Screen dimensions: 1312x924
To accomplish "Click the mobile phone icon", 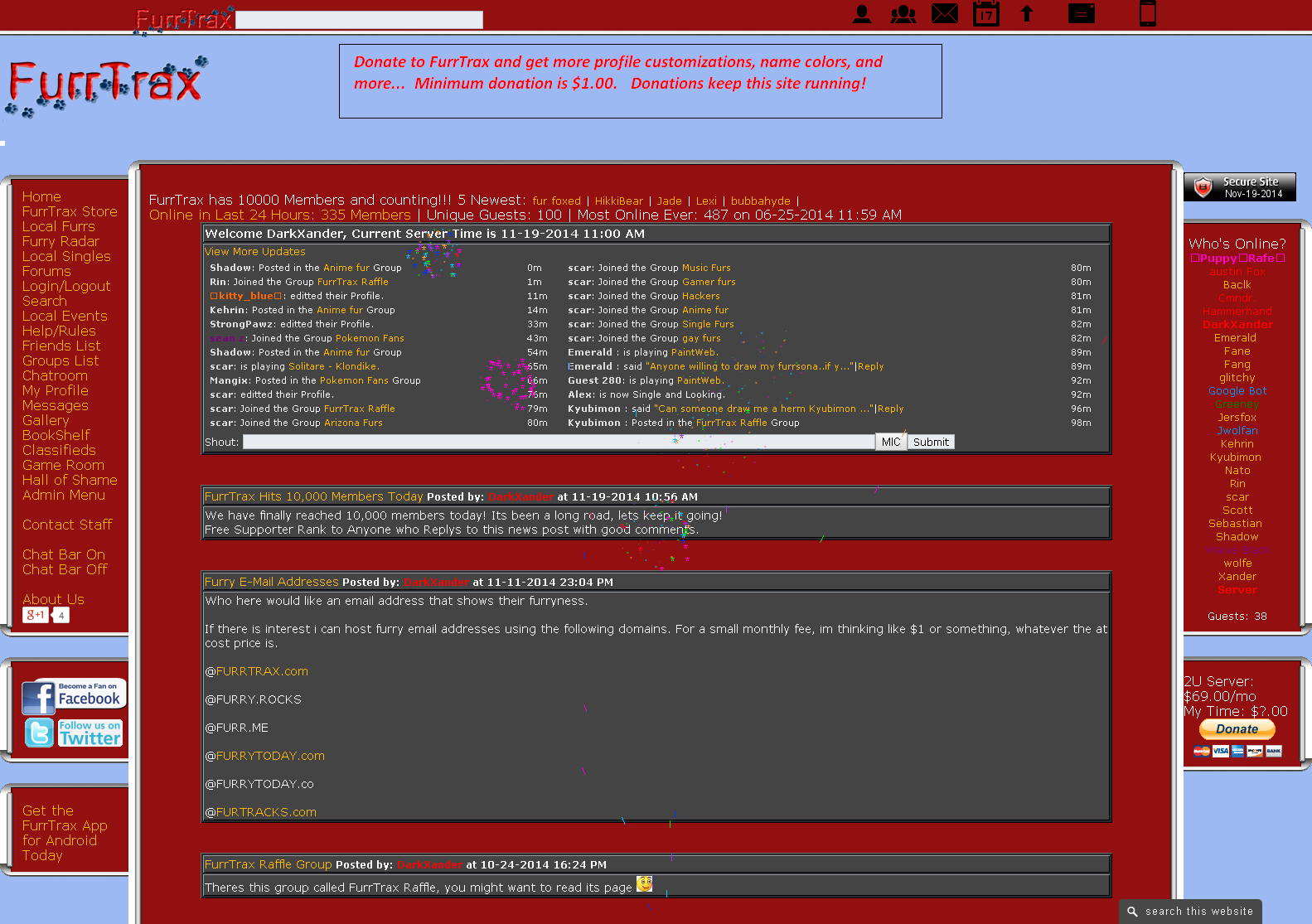I will click(1148, 13).
